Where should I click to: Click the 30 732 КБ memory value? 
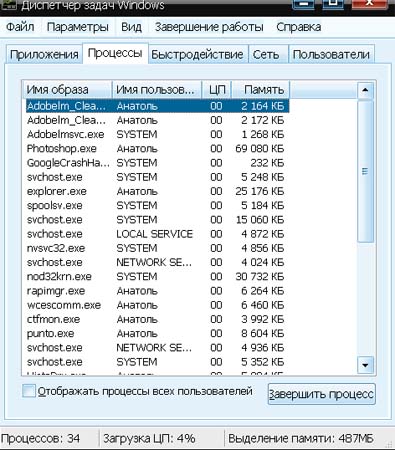(x=260, y=277)
